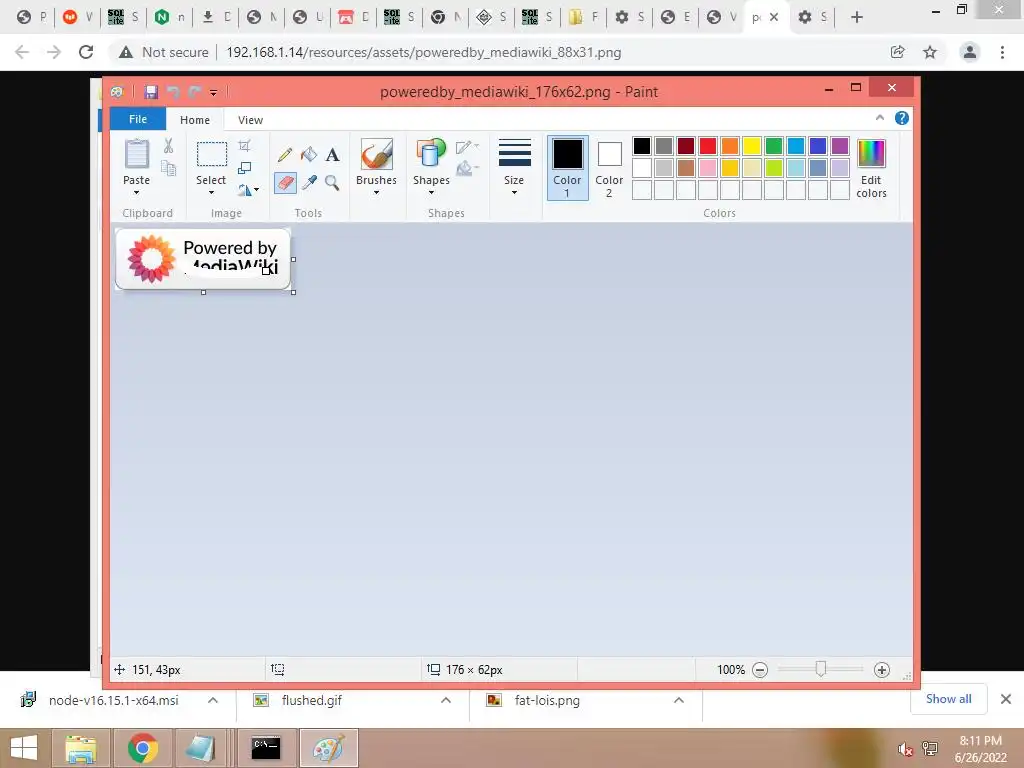The height and width of the screenshot is (768, 1024).
Task: Select Color 2 background box
Action: pos(609,168)
